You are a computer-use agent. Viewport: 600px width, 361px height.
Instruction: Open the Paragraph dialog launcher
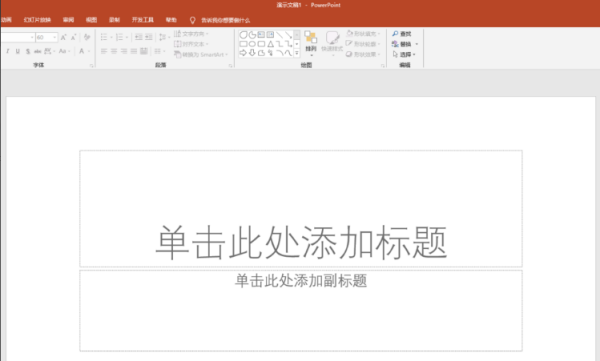click(x=230, y=66)
